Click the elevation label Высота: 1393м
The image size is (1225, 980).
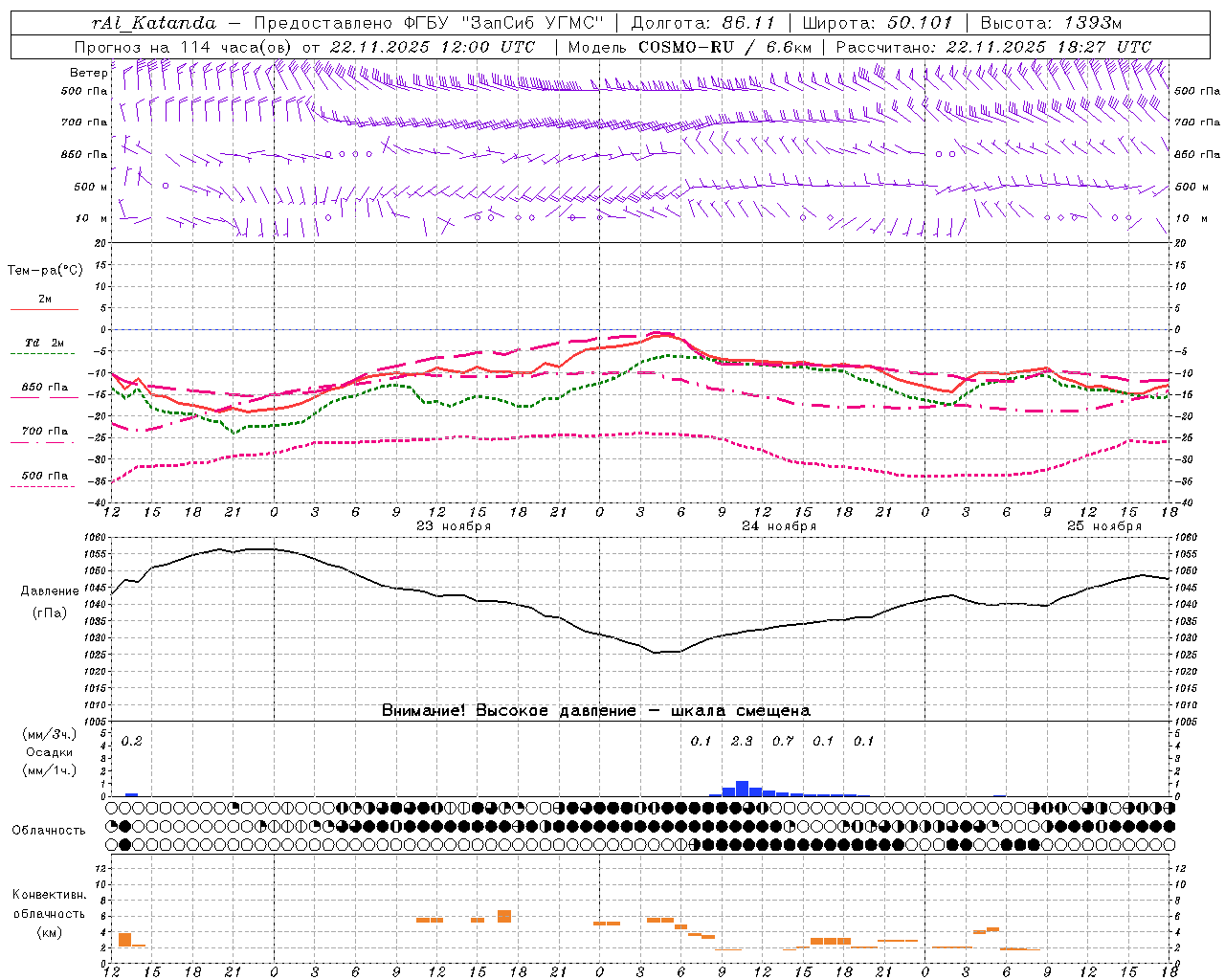[x=1053, y=23]
